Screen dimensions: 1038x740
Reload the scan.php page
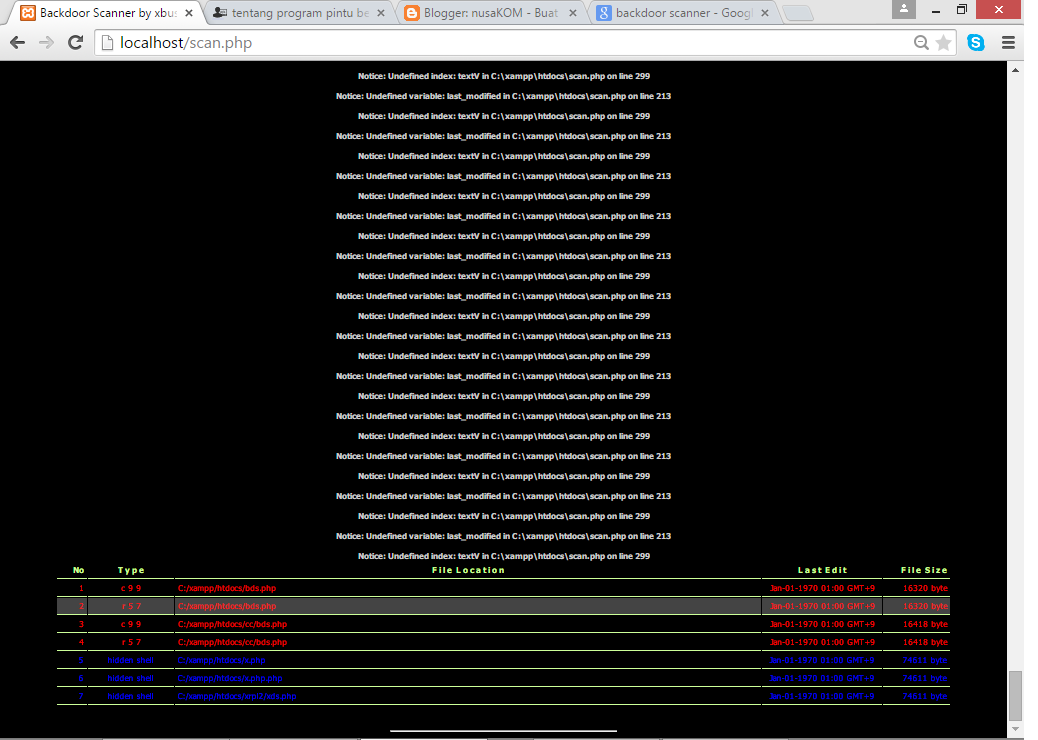[75, 42]
